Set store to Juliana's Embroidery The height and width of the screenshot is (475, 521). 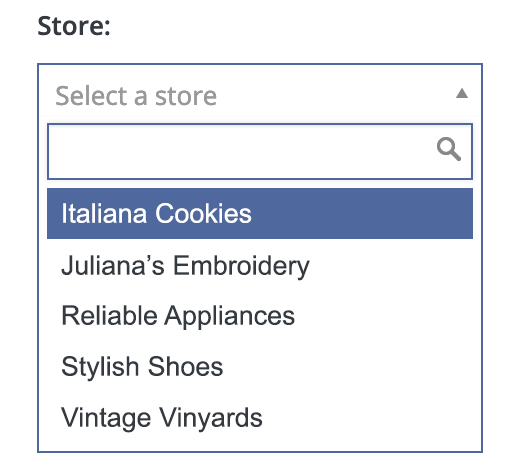(x=260, y=265)
